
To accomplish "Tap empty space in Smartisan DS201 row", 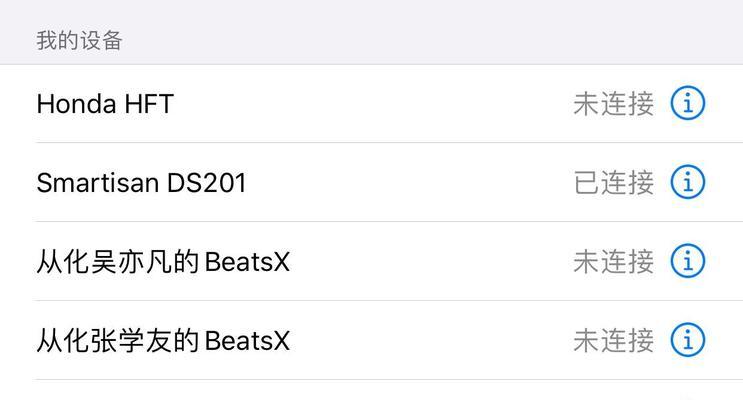I will click(409, 183).
